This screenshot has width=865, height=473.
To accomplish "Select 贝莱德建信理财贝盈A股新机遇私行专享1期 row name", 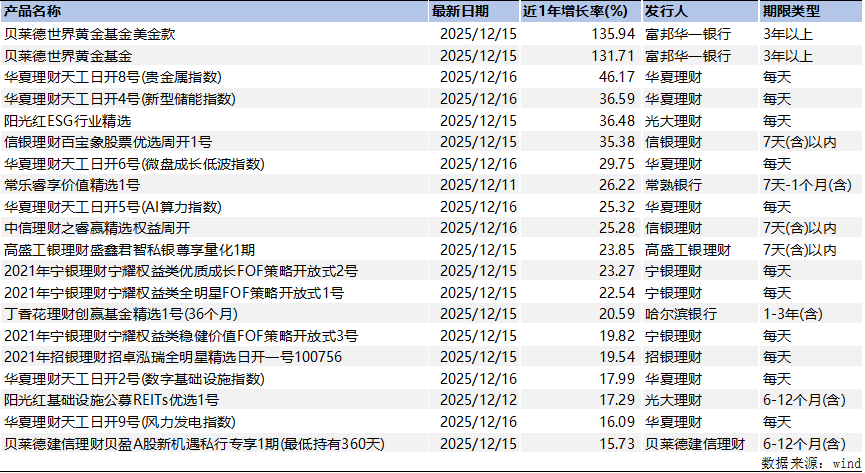I will tap(194, 444).
